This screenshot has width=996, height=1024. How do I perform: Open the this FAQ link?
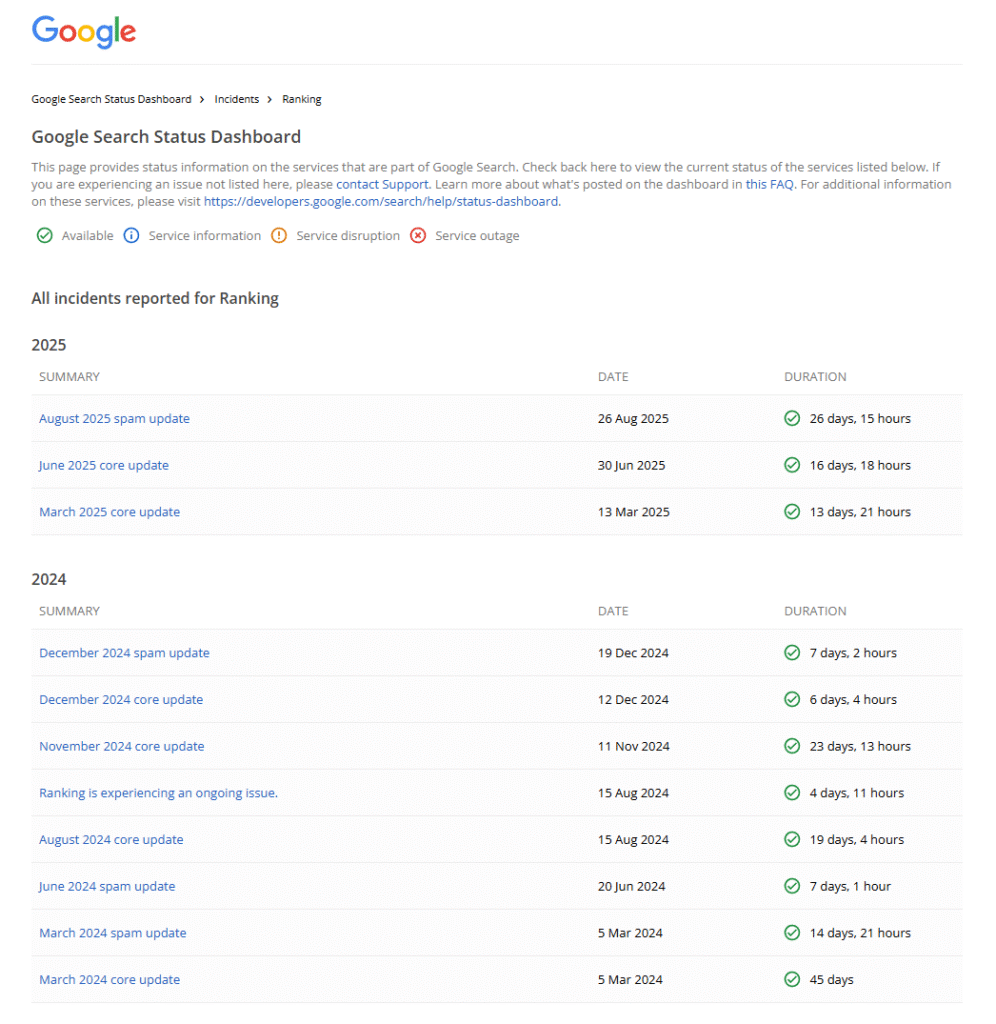click(770, 184)
